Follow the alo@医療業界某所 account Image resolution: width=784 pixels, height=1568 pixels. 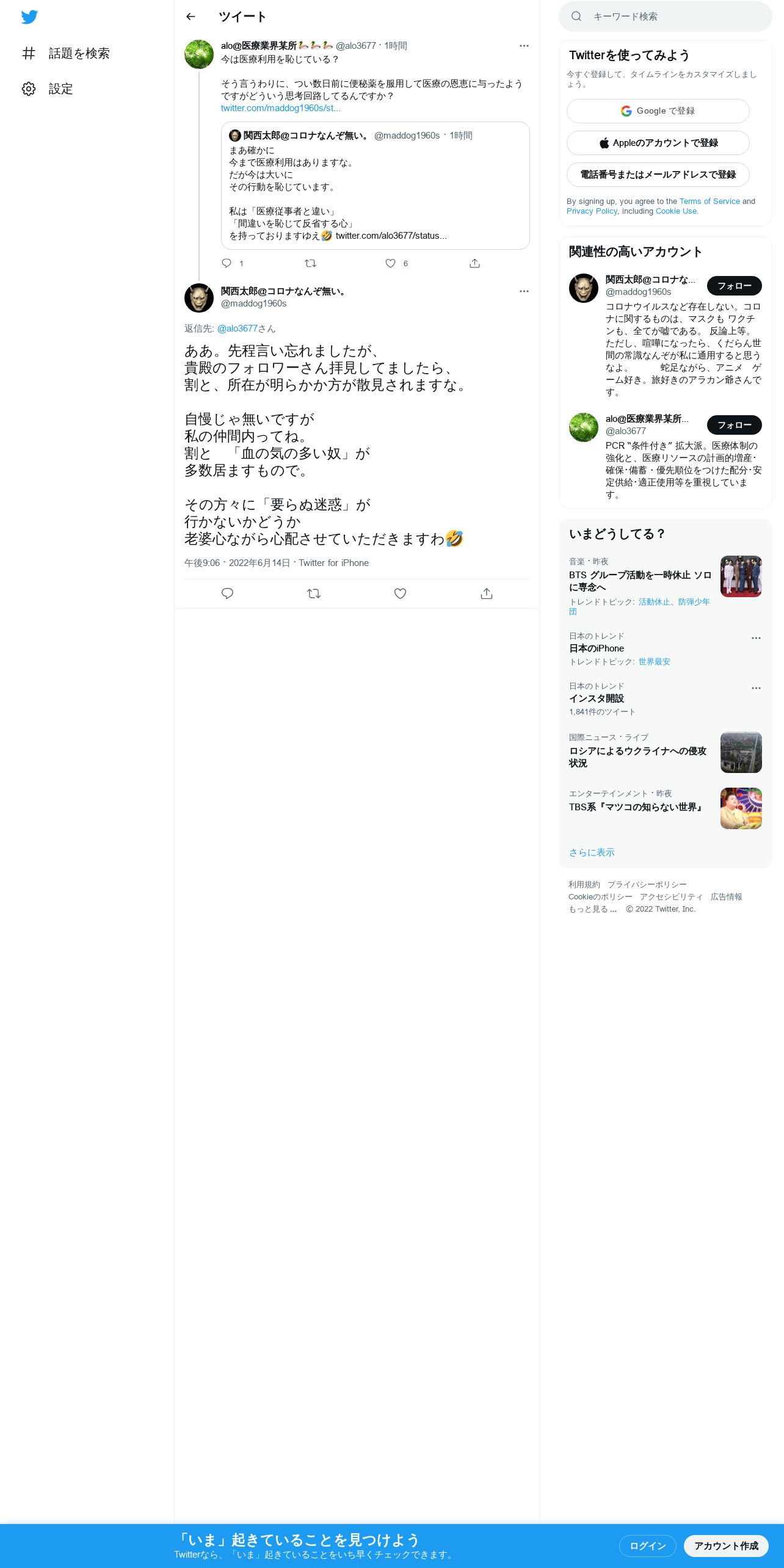point(735,425)
